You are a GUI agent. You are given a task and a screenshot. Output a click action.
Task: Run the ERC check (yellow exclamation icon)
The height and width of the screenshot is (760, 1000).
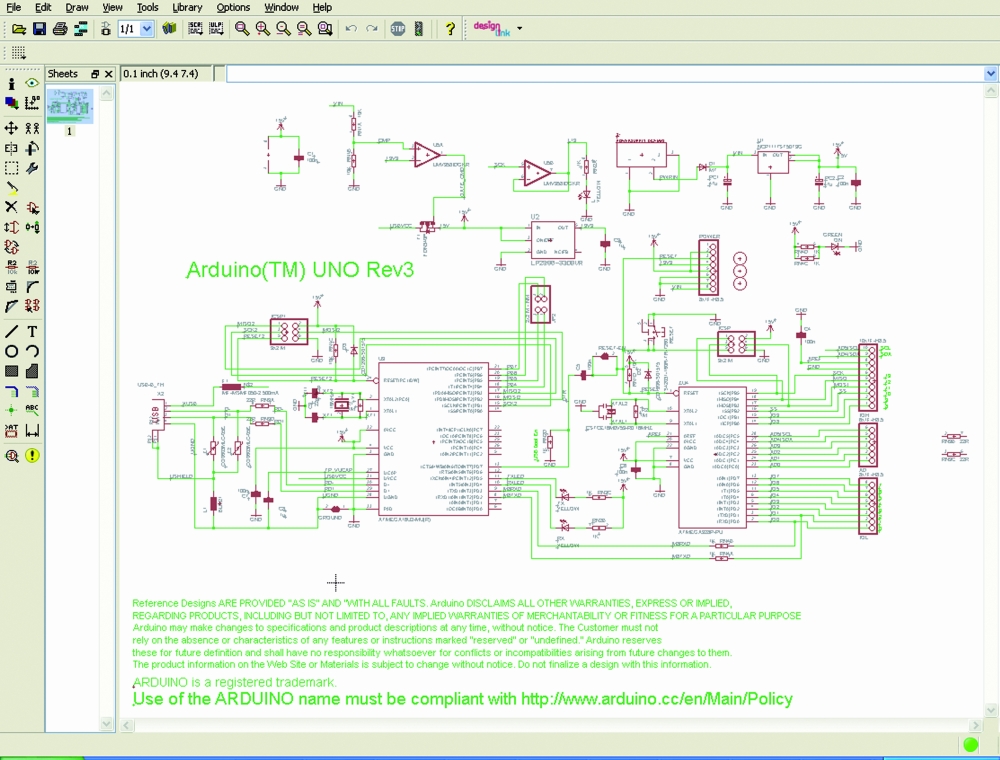coord(32,456)
